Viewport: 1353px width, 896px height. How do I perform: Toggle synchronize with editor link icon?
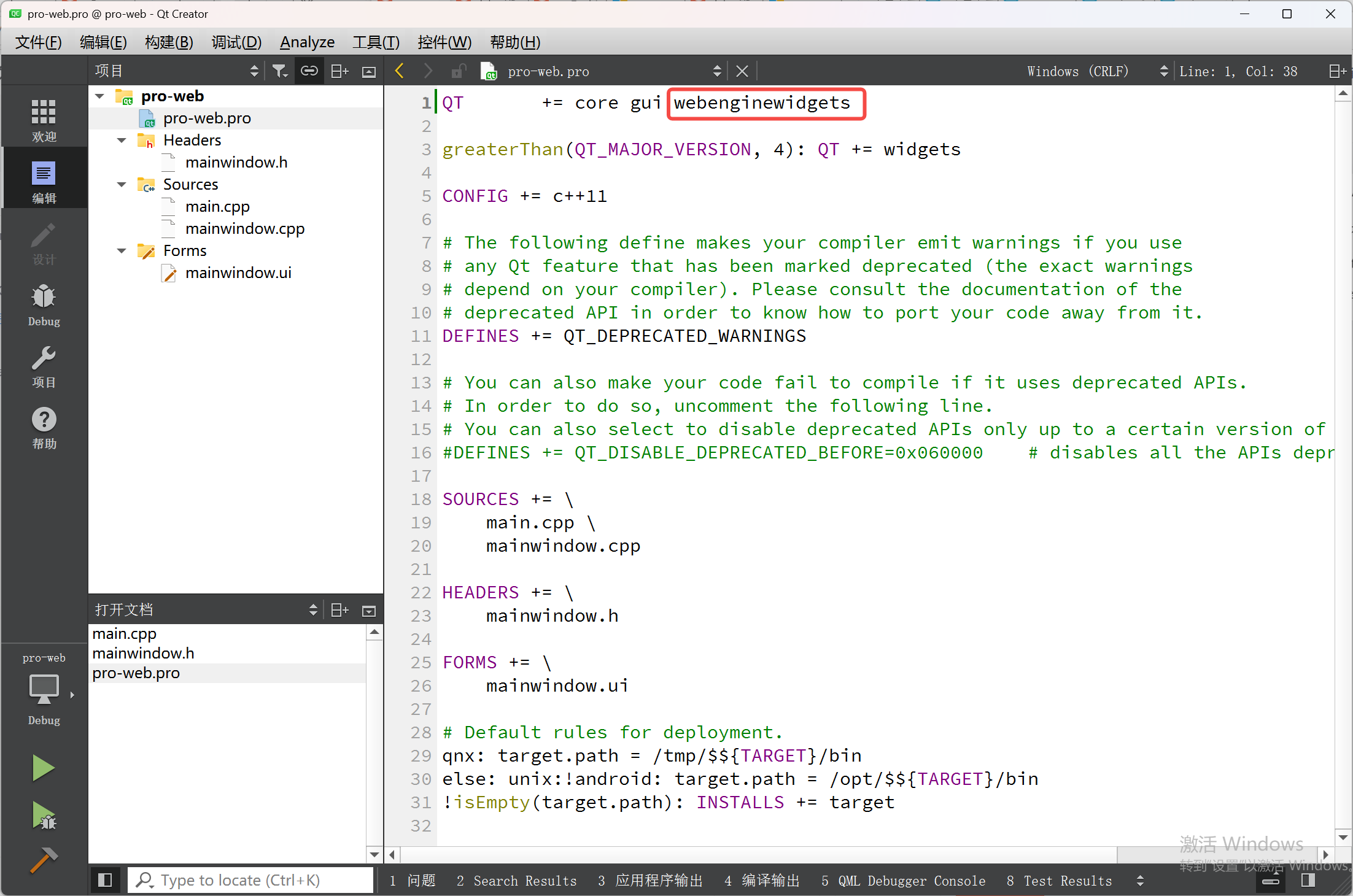point(309,71)
